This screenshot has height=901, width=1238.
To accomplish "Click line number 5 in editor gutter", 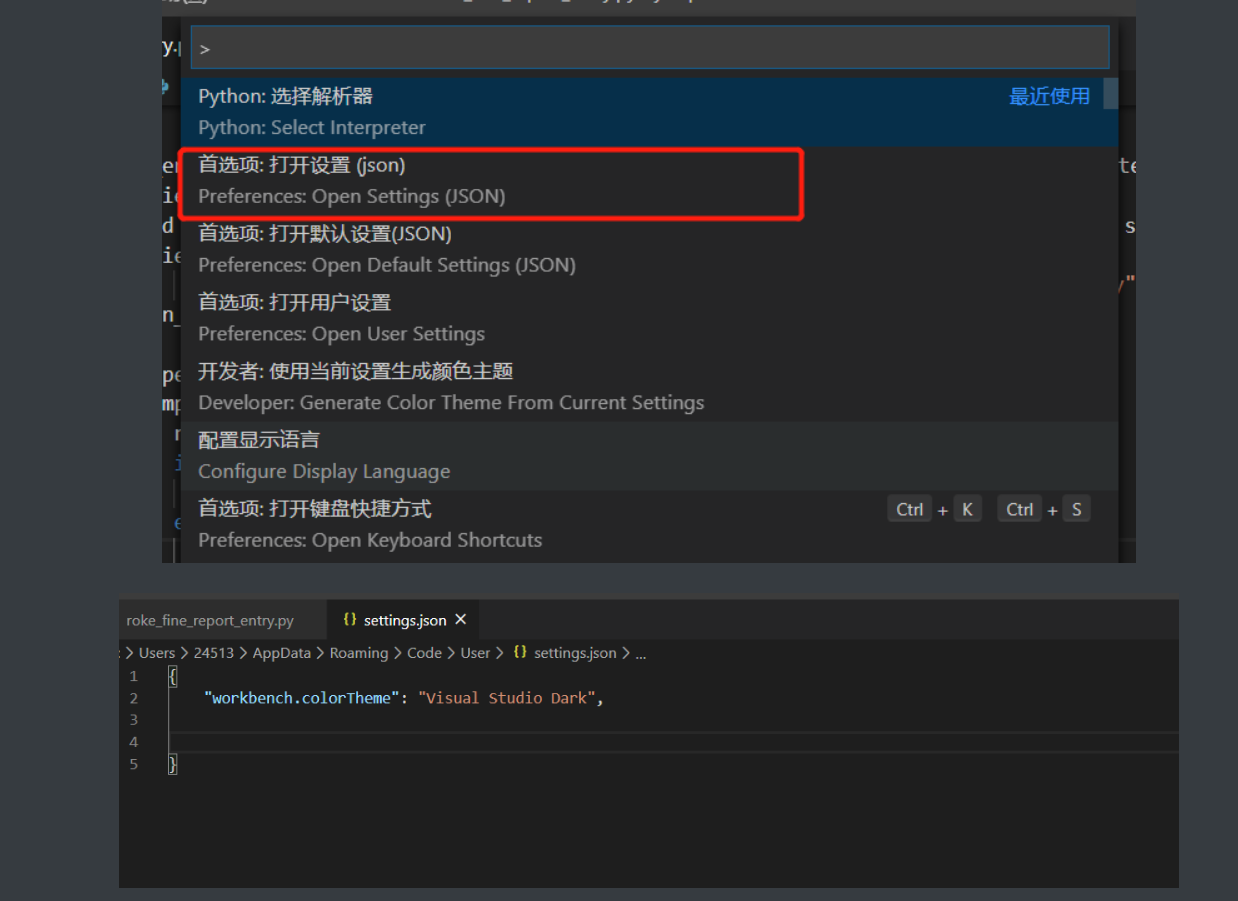I will pyautogui.click(x=134, y=764).
